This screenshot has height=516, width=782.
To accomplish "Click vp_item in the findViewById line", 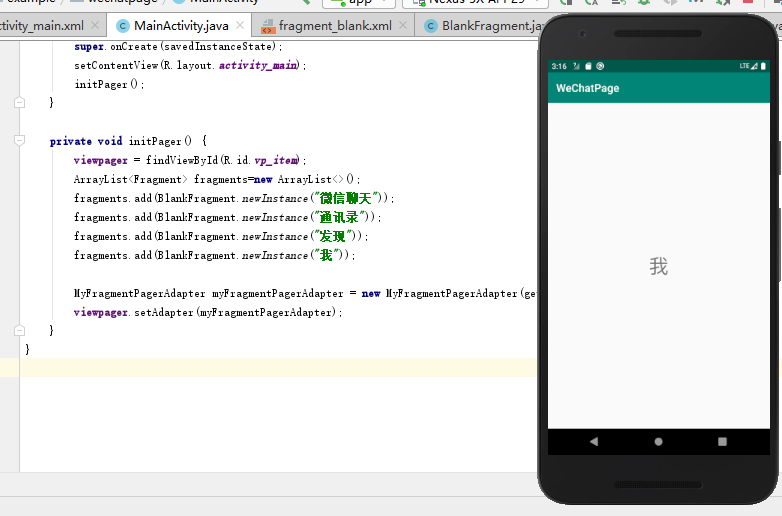I will pos(276,160).
